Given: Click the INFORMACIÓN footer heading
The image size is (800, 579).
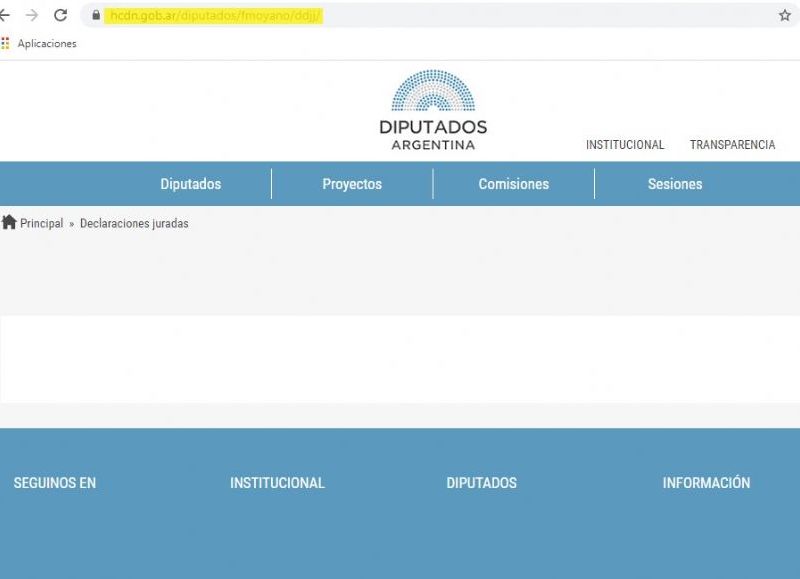Looking at the screenshot, I should (706, 483).
